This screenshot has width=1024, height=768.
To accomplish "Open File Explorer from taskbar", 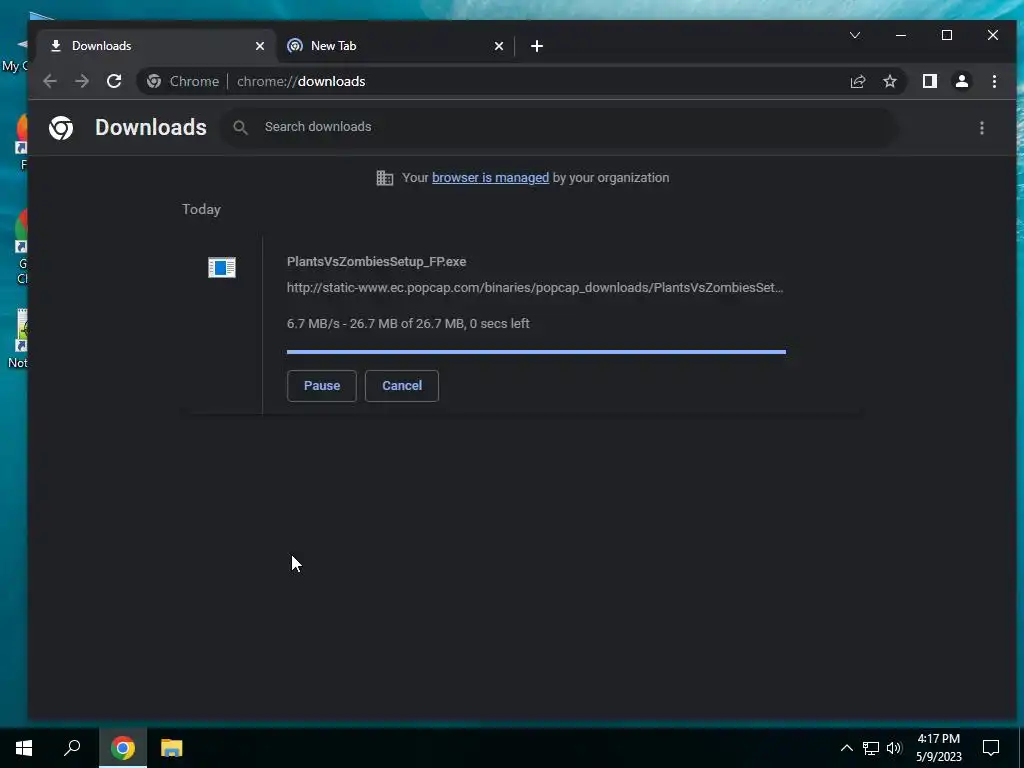I will (171, 748).
